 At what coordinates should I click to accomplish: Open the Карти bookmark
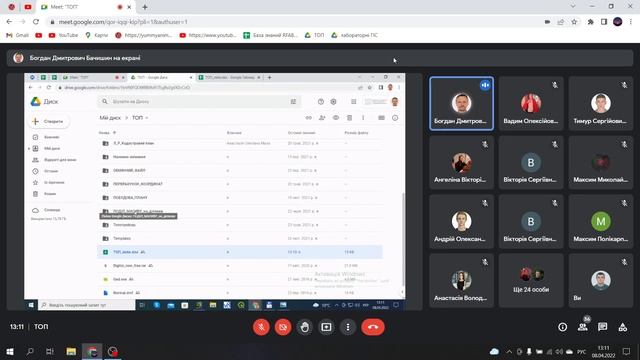(x=97, y=35)
